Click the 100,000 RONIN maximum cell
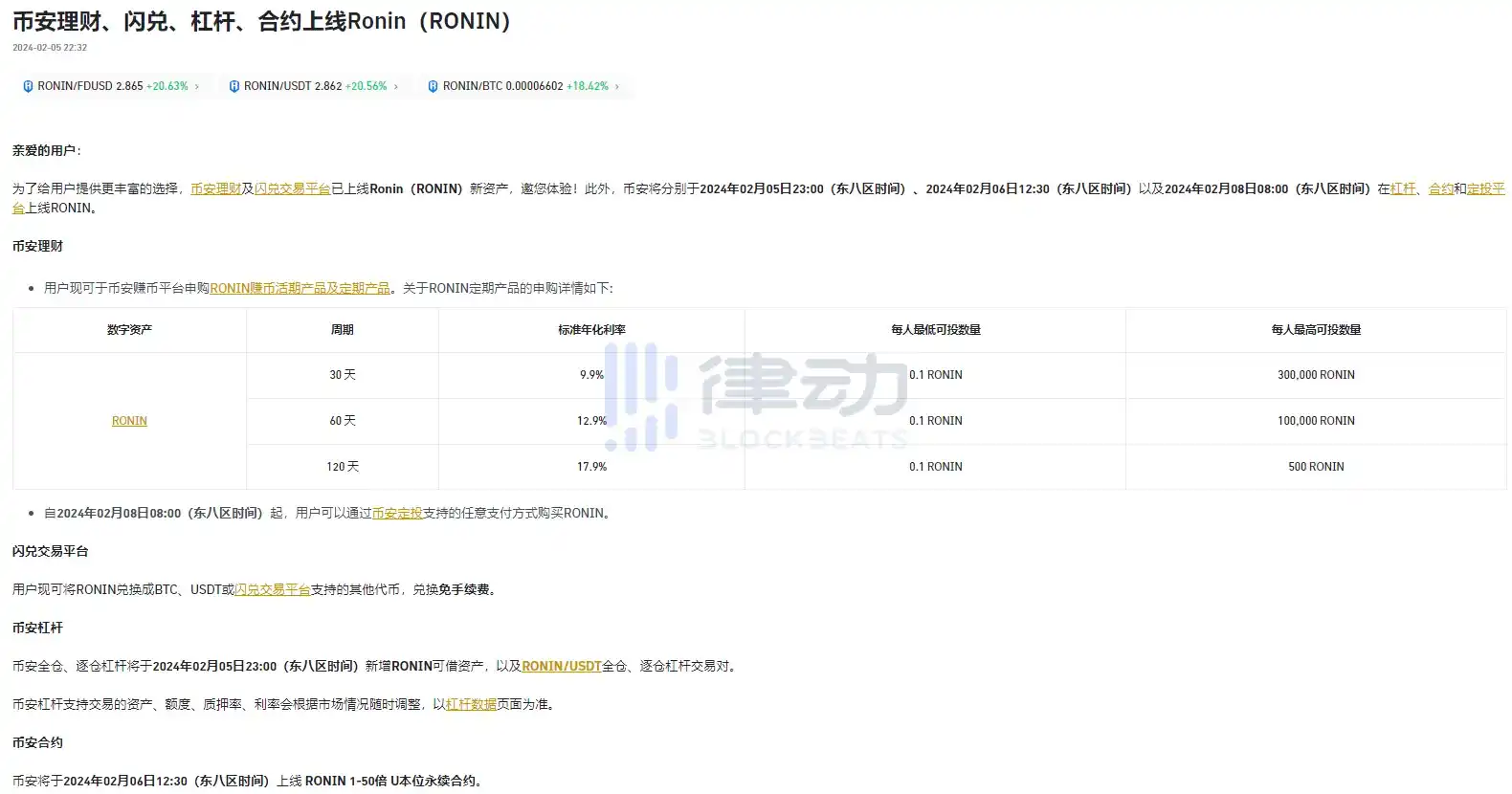 point(1316,421)
